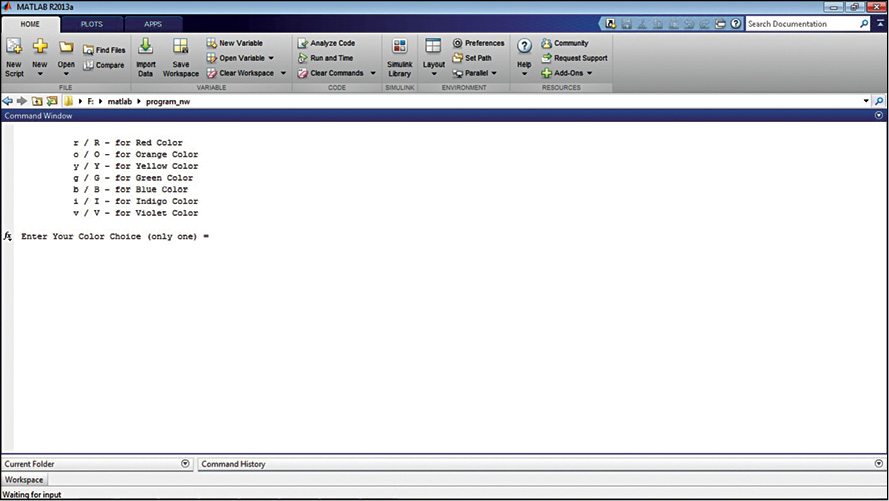This screenshot has height=501, width=889.
Task: Expand the Clear Workspace dropdown arrow
Action: (x=283, y=73)
